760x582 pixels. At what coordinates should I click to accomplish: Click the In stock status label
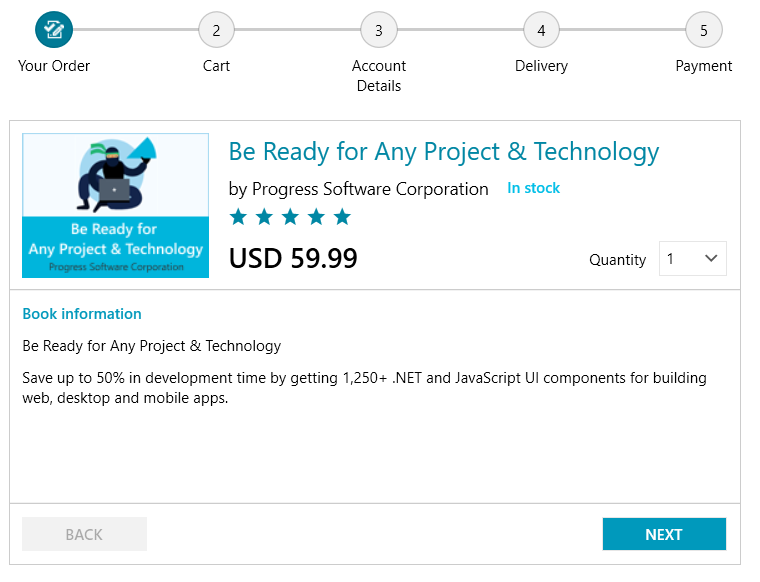click(533, 188)
